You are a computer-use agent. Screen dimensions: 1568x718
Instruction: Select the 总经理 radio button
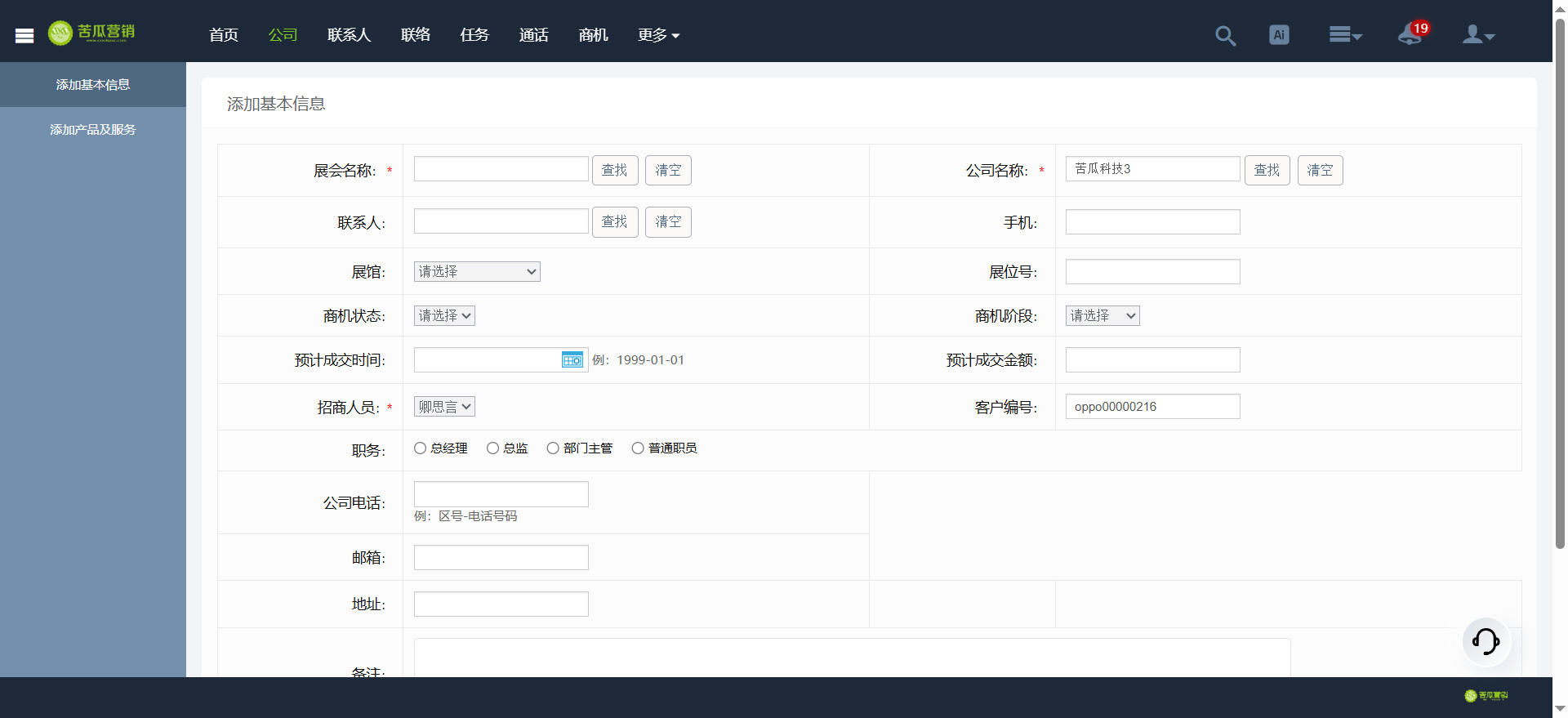click(421, 448)
